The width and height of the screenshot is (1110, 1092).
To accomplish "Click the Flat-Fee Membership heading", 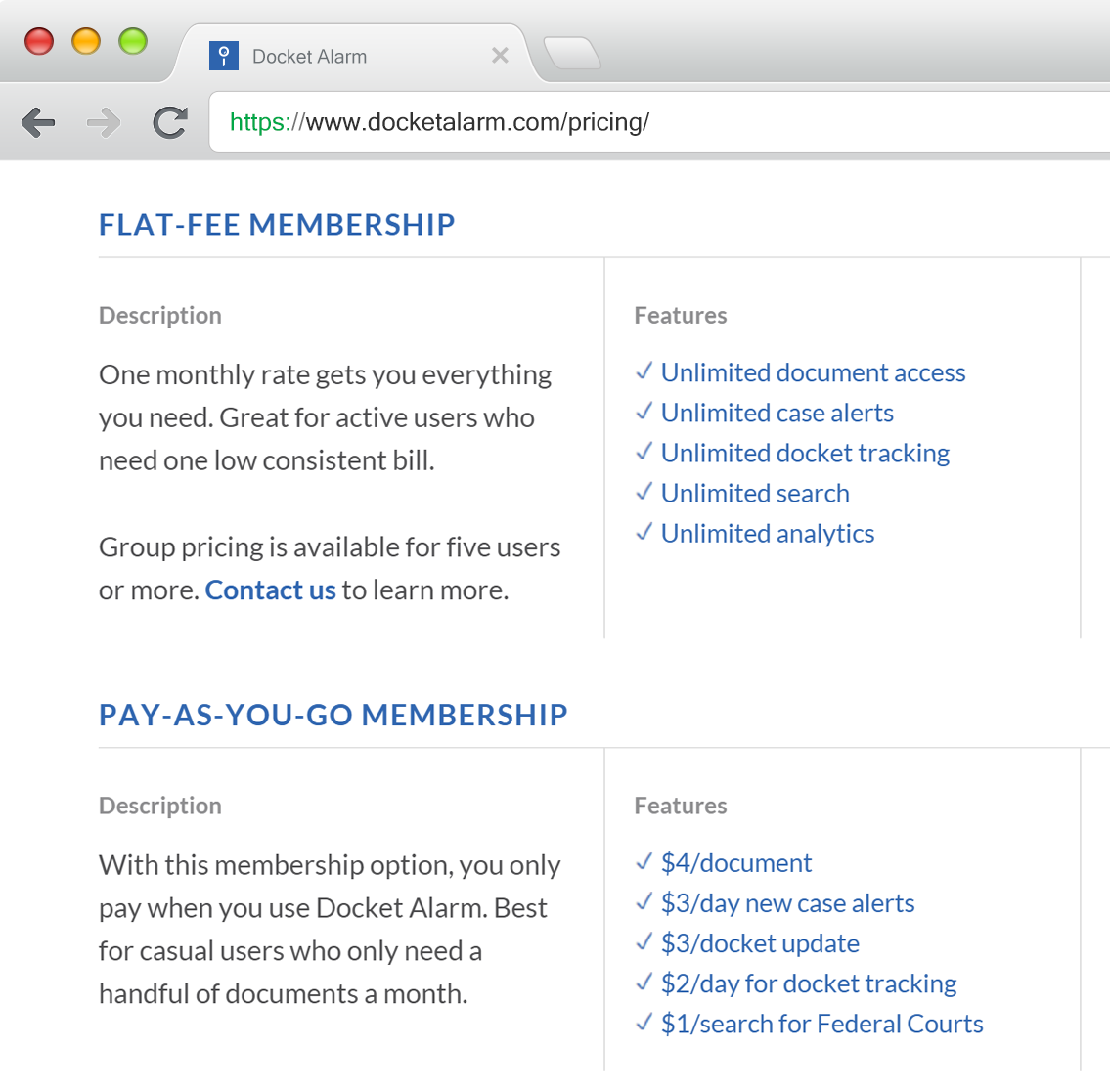I will click(x=277, y=225).
